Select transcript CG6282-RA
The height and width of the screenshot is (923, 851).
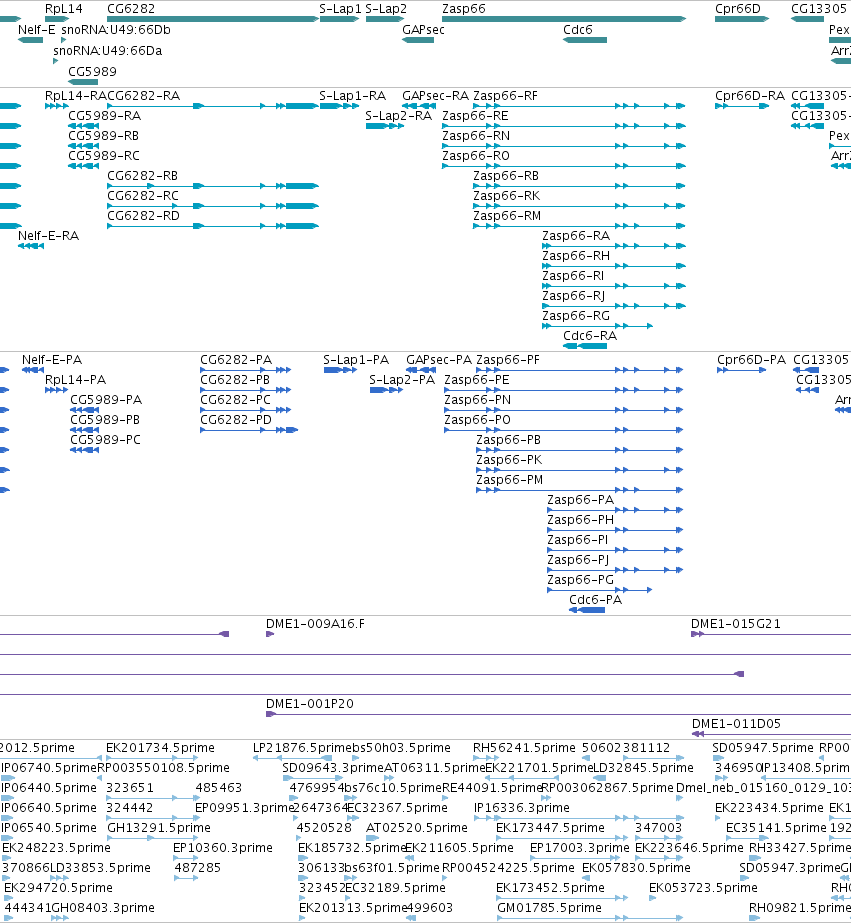click(144, 96)
